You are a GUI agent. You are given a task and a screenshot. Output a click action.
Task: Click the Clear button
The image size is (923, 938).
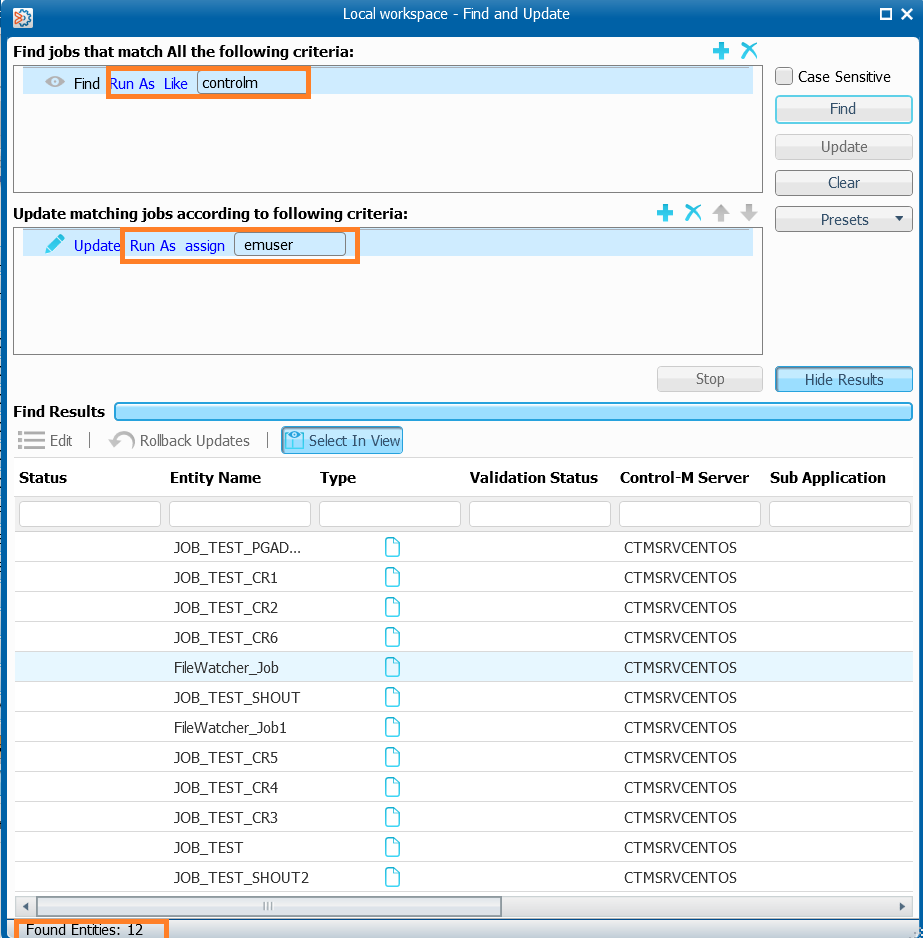click(843, 182)
